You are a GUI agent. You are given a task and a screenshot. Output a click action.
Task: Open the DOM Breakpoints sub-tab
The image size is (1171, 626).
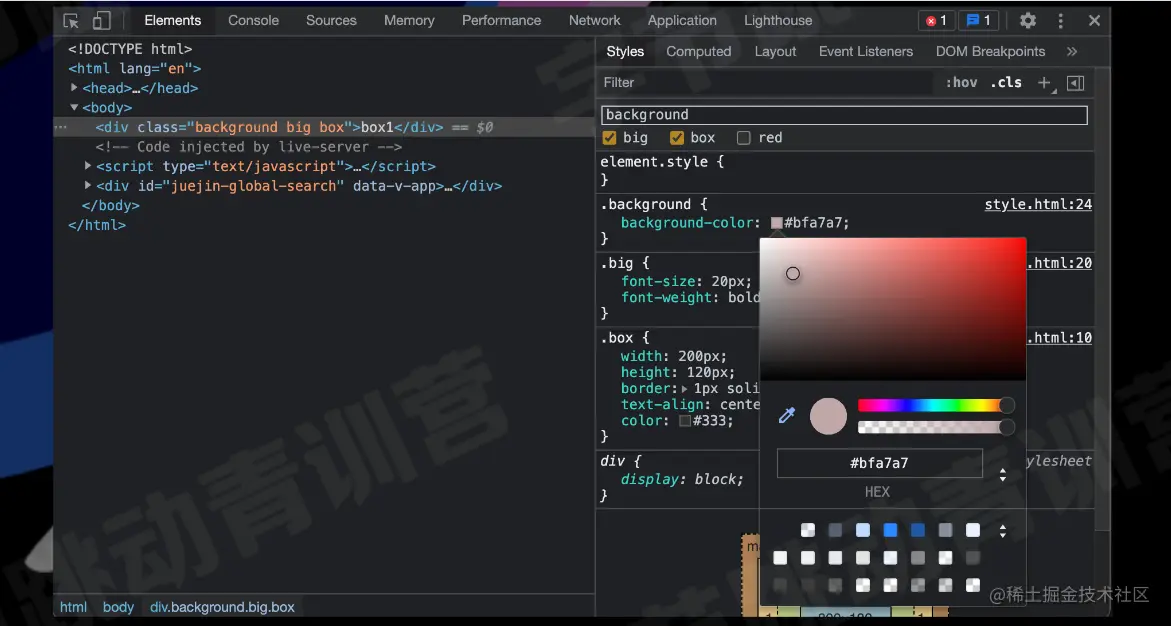pos(990,52)
